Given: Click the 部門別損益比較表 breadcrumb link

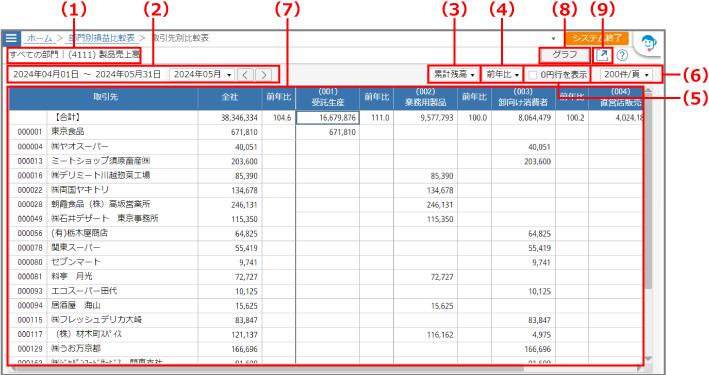Looking at the screenshot, I should pos(101,38).
